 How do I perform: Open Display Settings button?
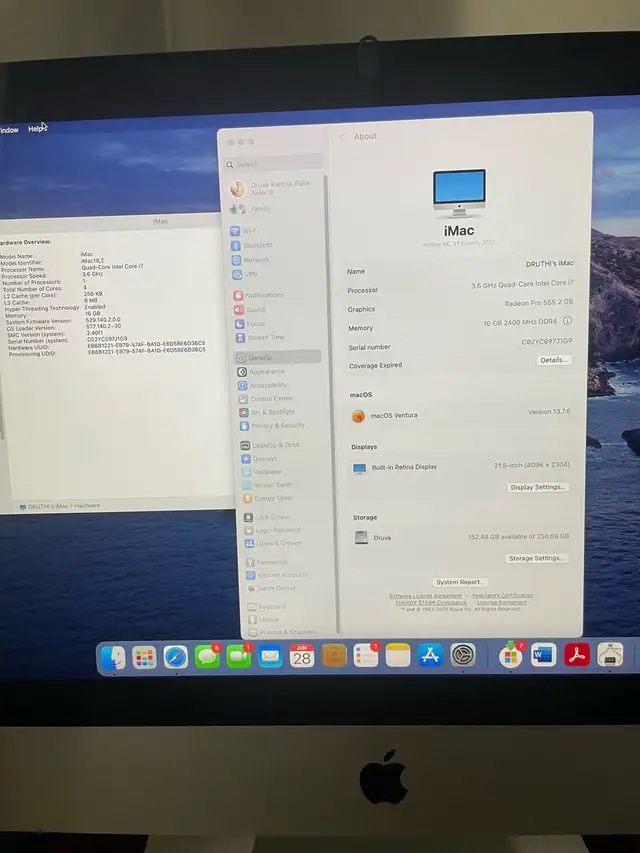[537, 487]
